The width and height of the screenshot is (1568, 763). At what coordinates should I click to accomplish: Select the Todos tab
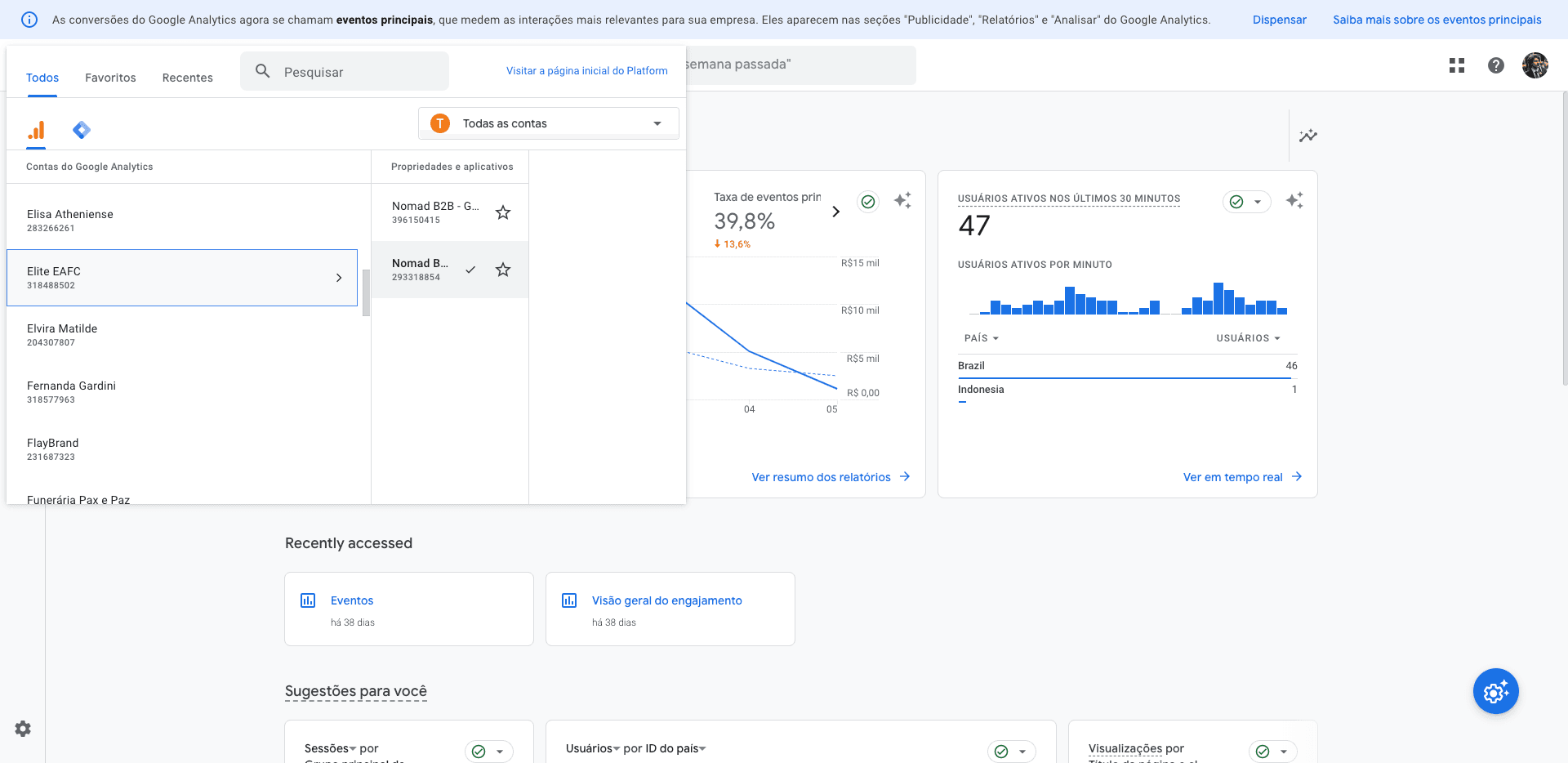coord(42,78)
